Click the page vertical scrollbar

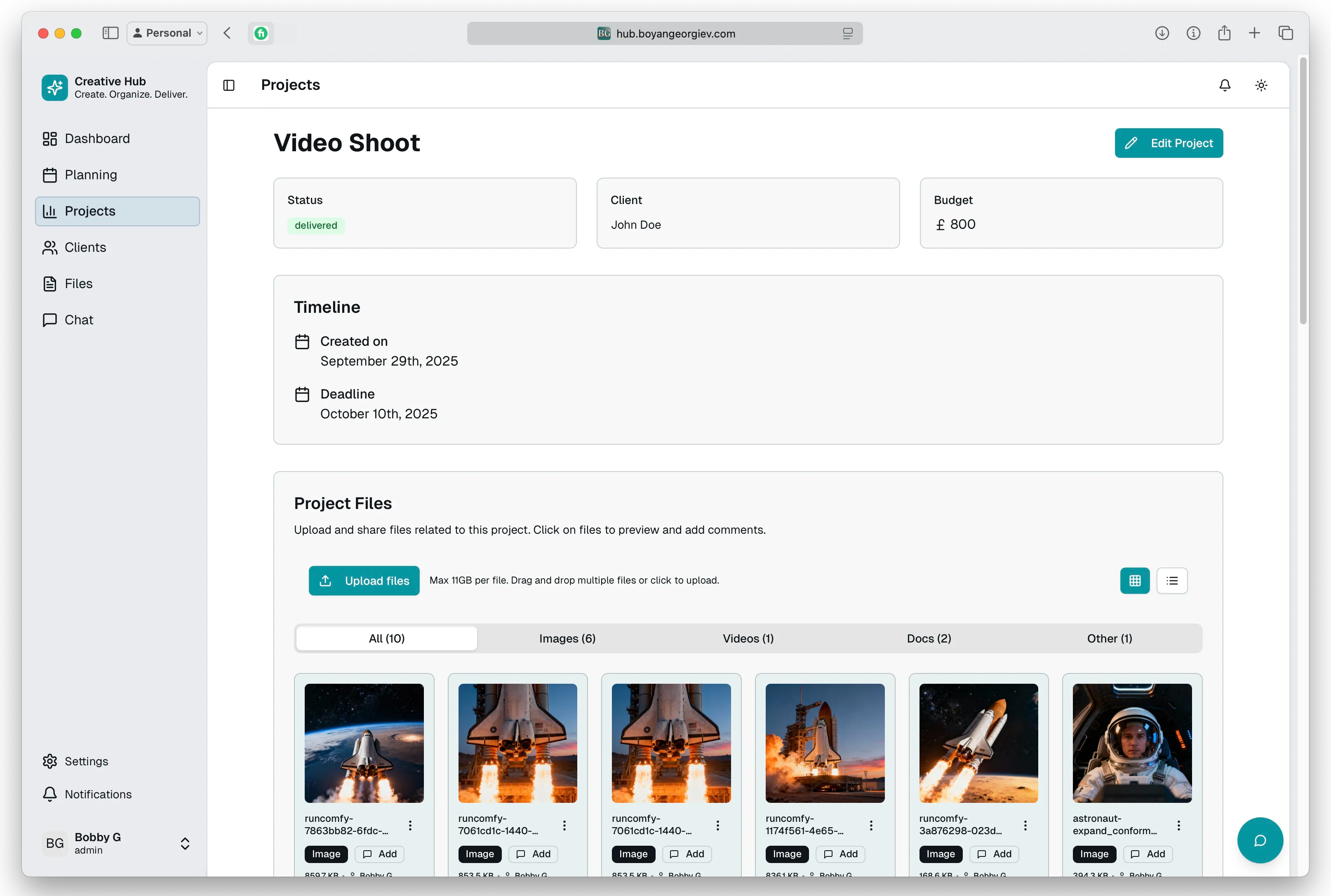(1303, 191)
